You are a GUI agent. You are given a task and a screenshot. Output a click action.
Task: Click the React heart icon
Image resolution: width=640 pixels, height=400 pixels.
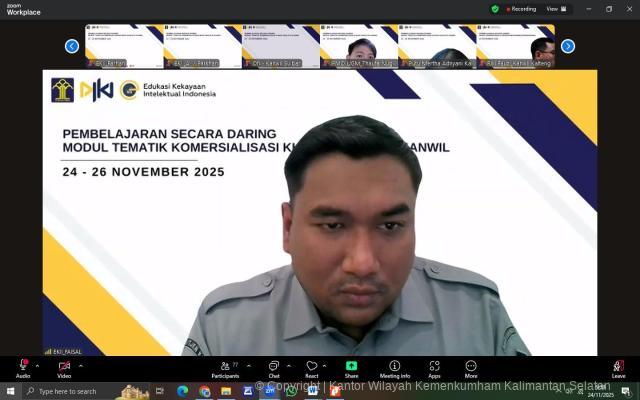click(312, 367)
